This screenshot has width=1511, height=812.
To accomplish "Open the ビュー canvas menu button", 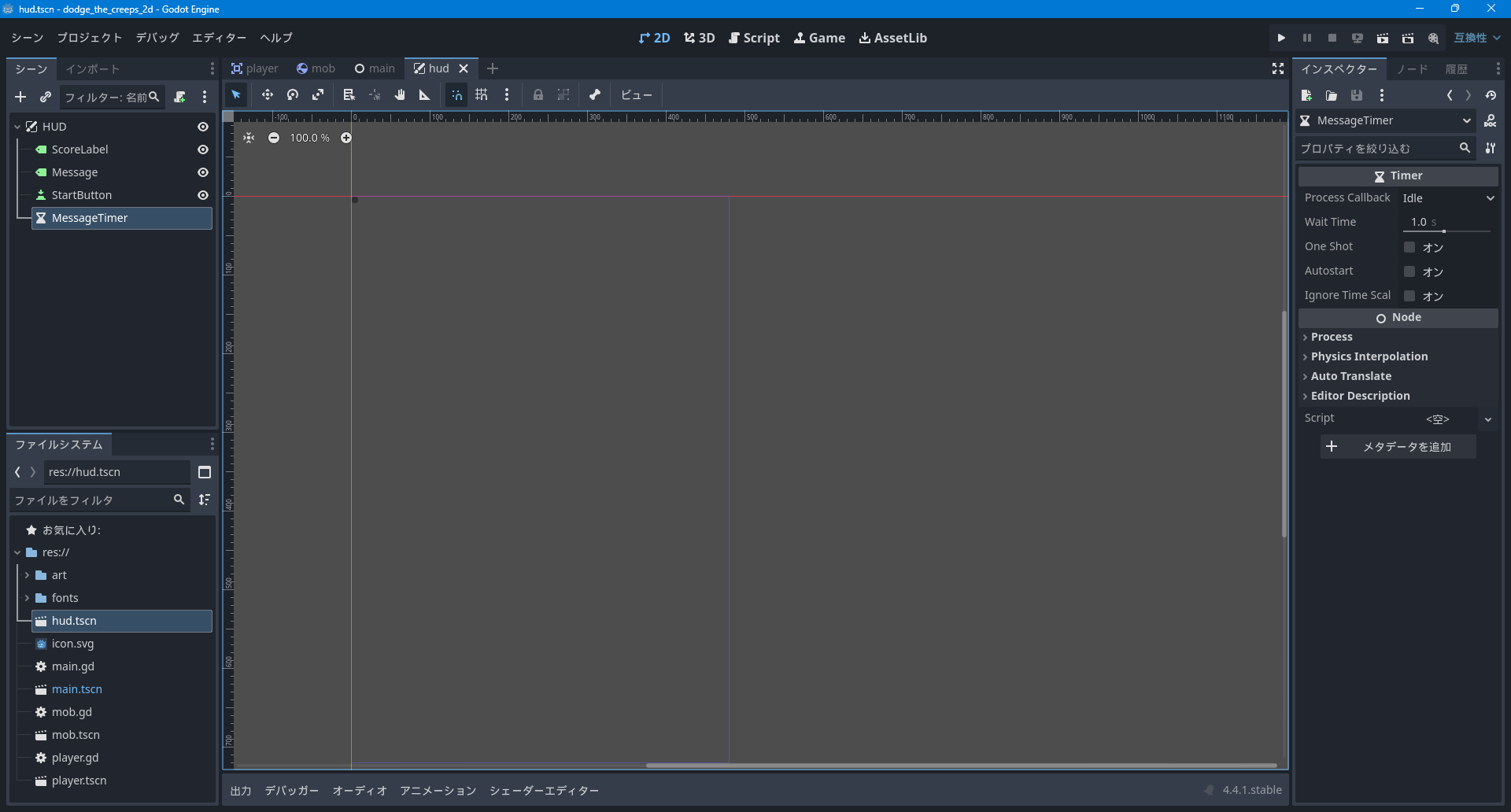I will coord(637,95).
